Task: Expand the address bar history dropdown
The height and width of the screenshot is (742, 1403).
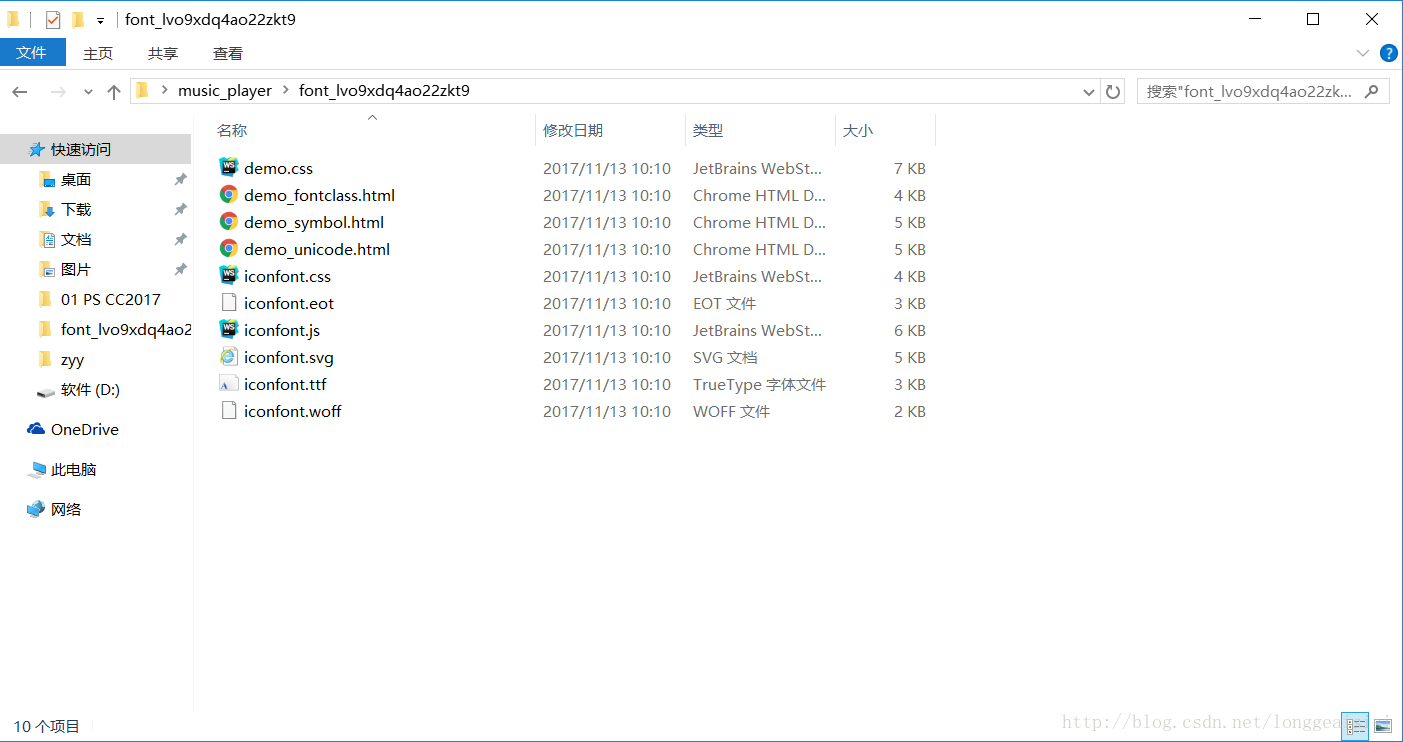Action: tap(1090, 91)
